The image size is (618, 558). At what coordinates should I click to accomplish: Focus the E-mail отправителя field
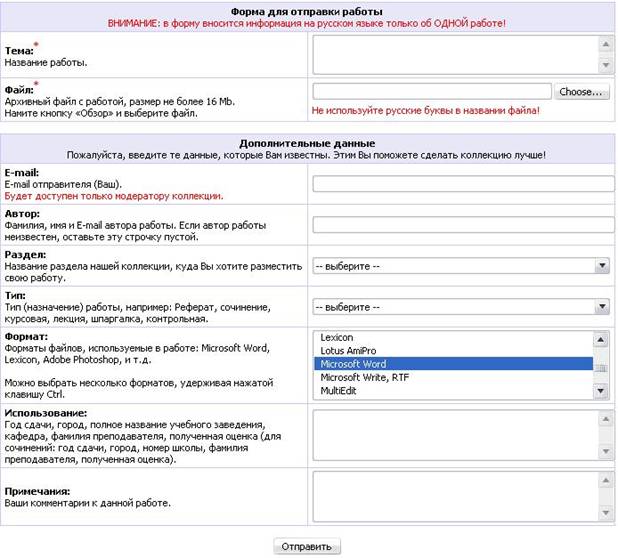(464, 184)
